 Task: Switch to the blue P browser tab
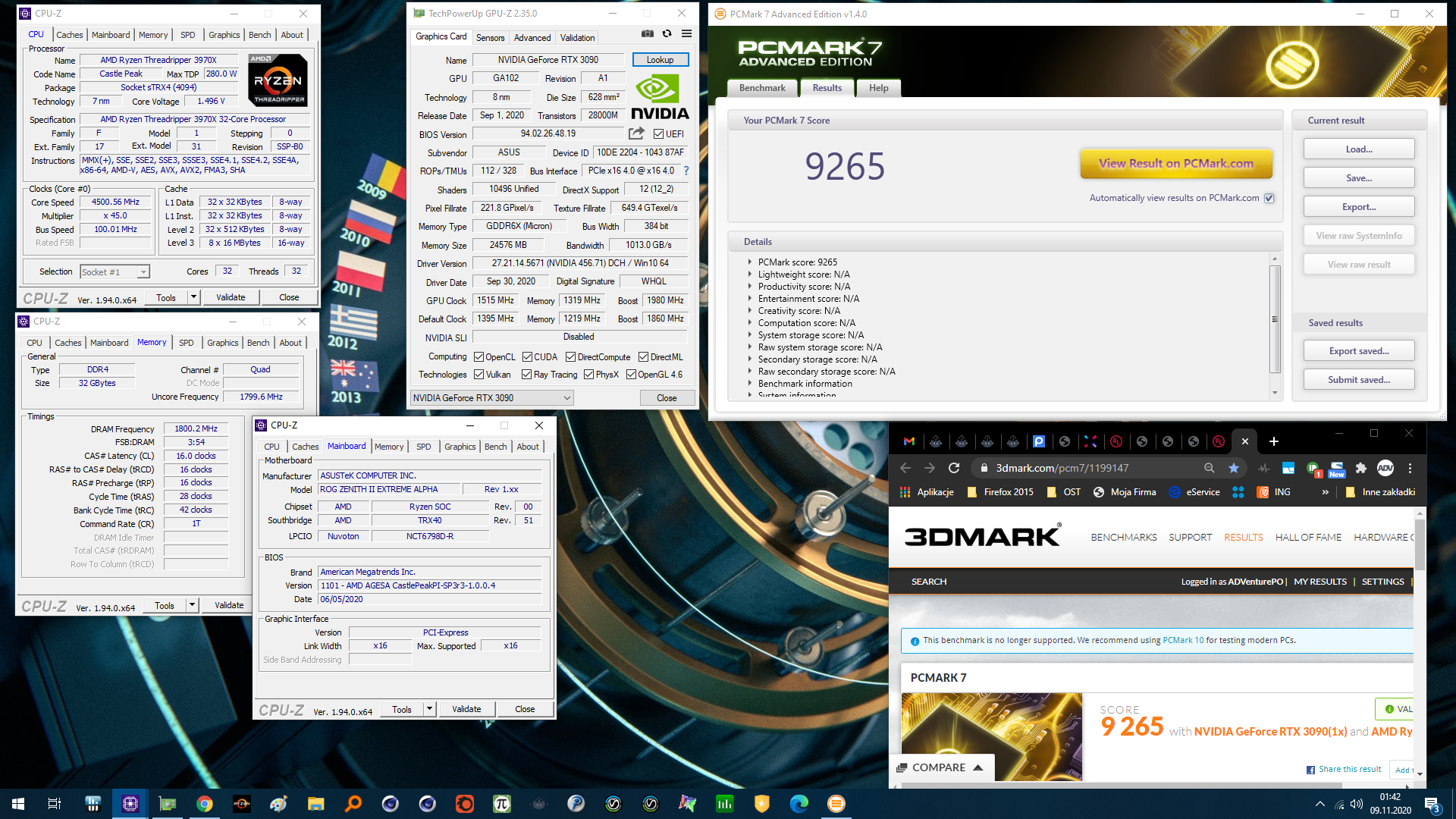coord(1039,441)
